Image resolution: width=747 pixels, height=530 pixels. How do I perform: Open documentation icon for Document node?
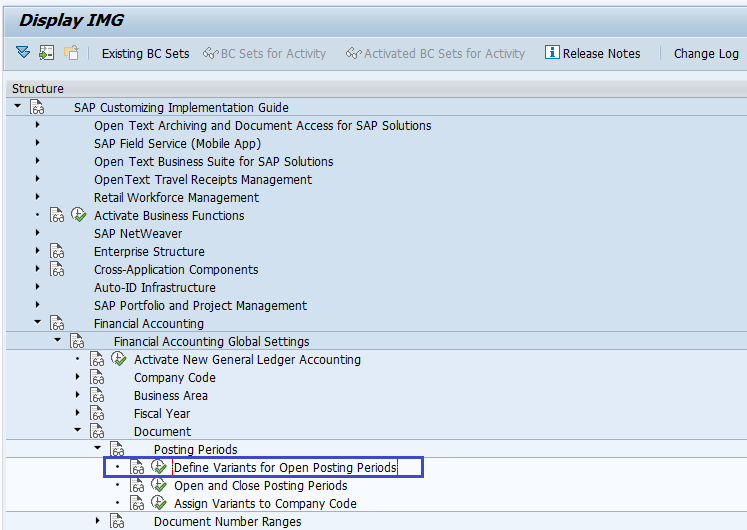pos(97,431)
